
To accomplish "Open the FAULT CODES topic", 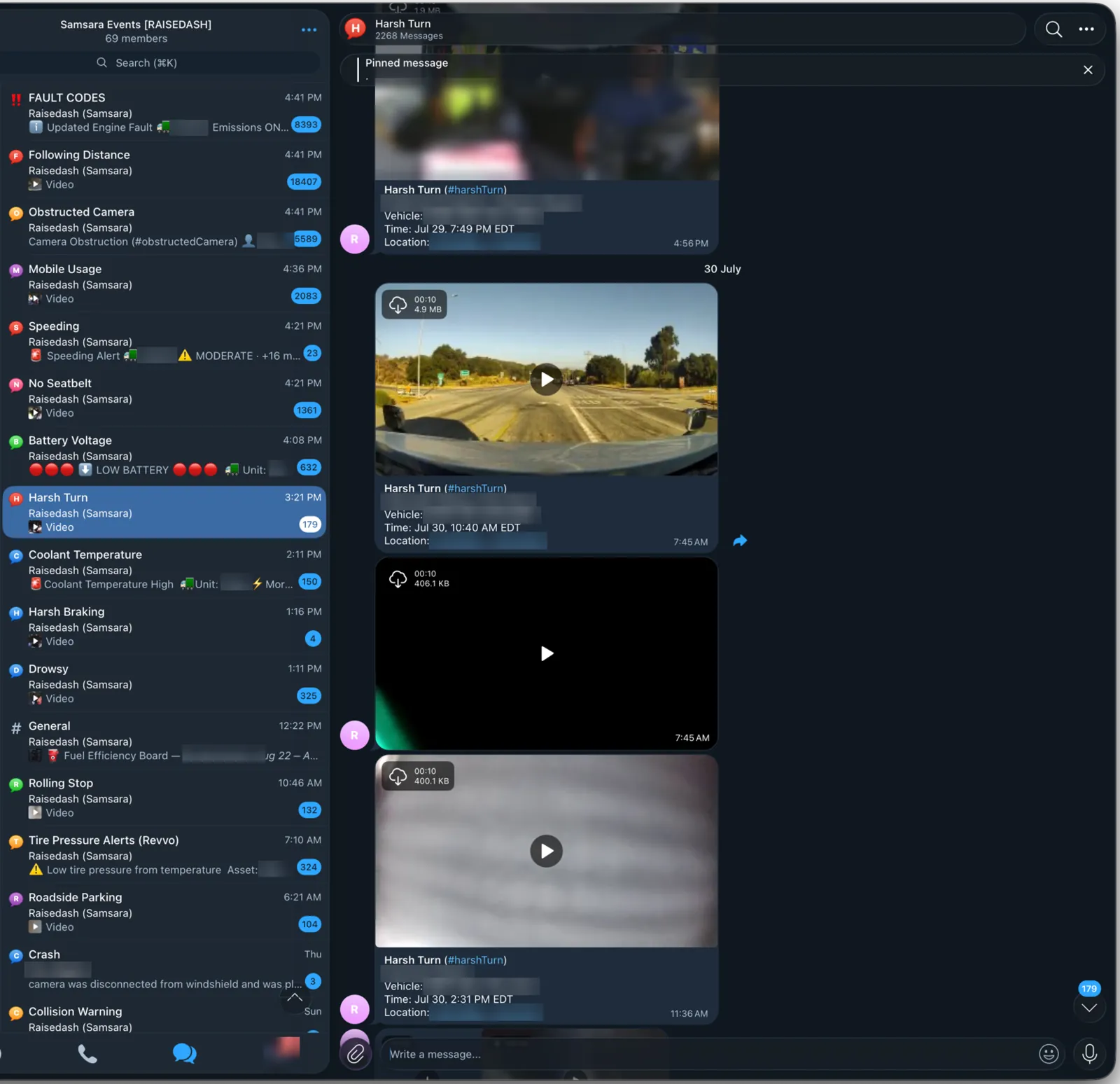I will 164,112.
